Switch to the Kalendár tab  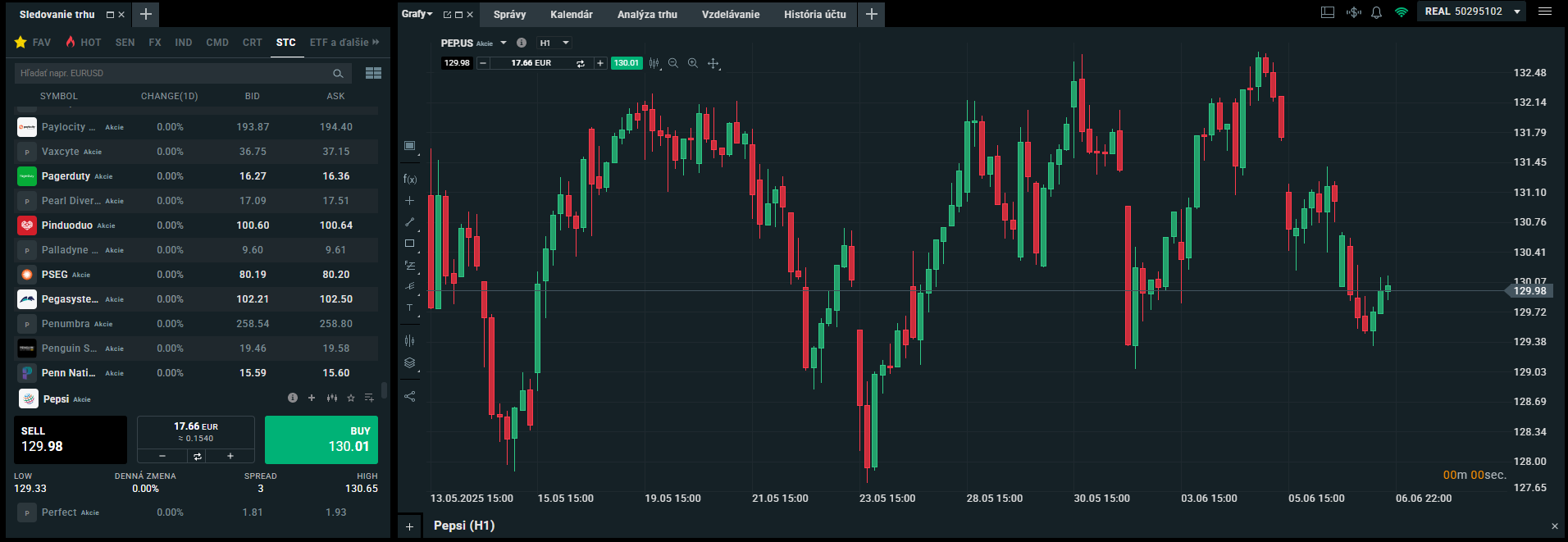point(571,14)
